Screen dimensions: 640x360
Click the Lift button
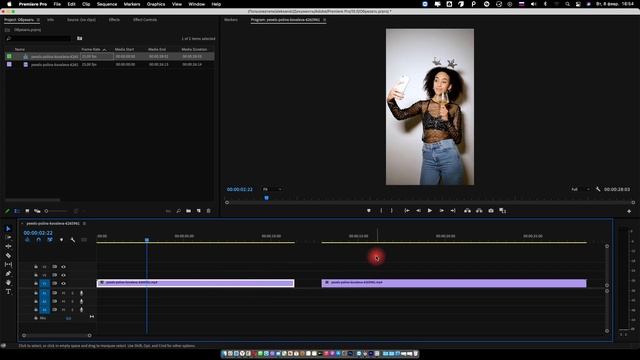pyautogui.click(x=467, y=211)
